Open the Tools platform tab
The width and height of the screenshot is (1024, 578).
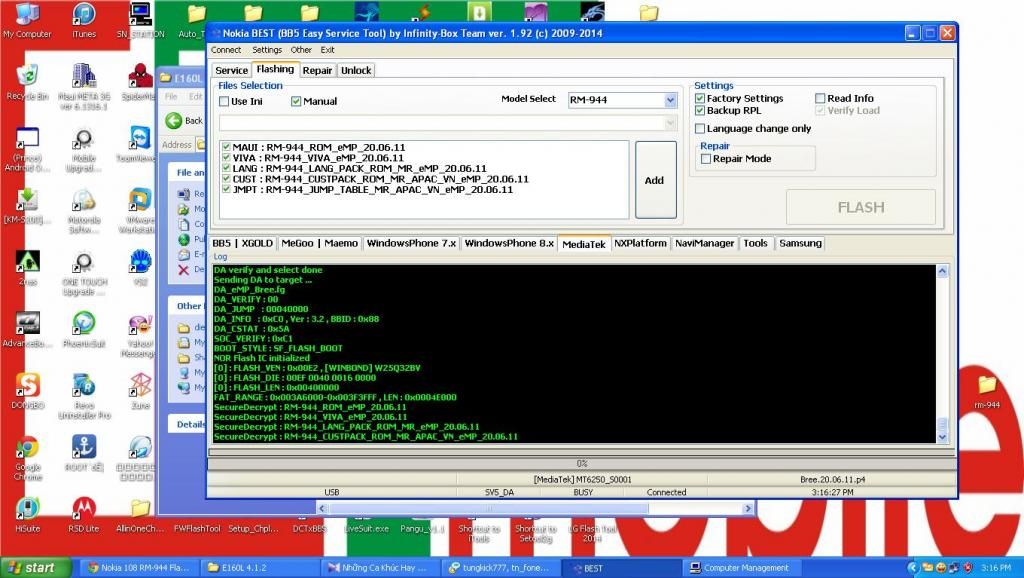coord(756,244)
